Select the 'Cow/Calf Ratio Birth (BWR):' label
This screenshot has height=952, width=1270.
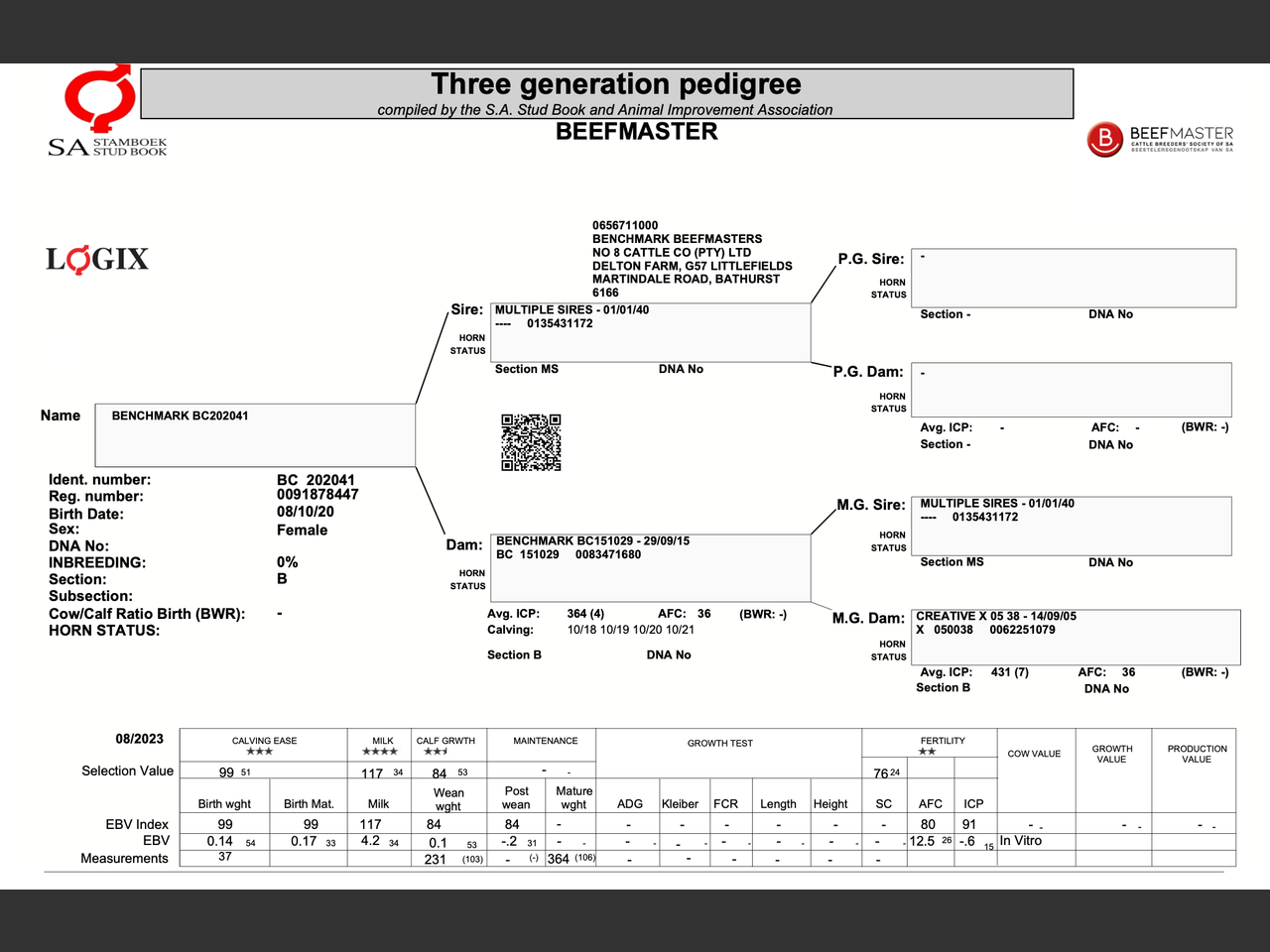tap(147, 614)
